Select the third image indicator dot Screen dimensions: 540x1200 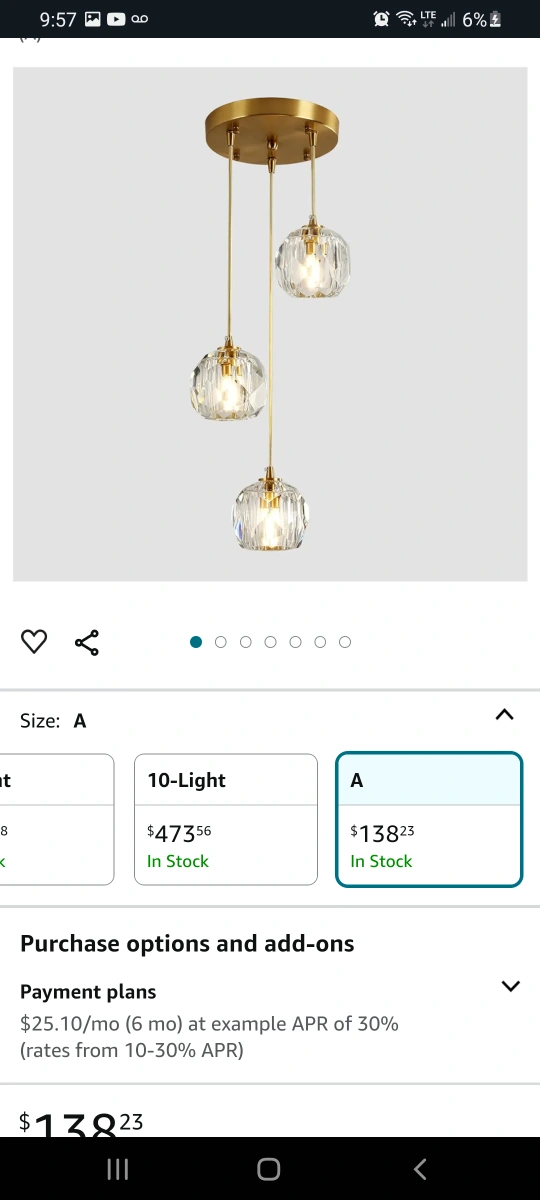click(x=246, y=642)
